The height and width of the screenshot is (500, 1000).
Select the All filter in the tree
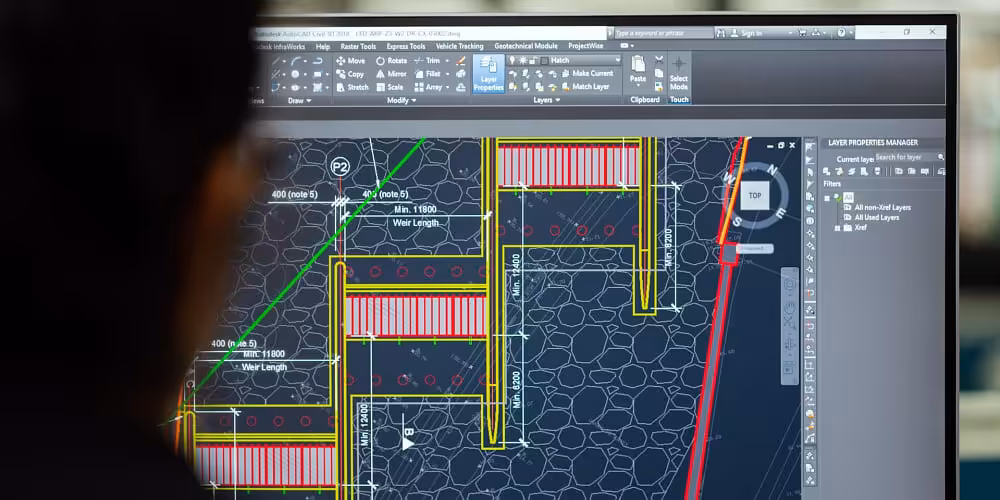(x=848, y=198)
